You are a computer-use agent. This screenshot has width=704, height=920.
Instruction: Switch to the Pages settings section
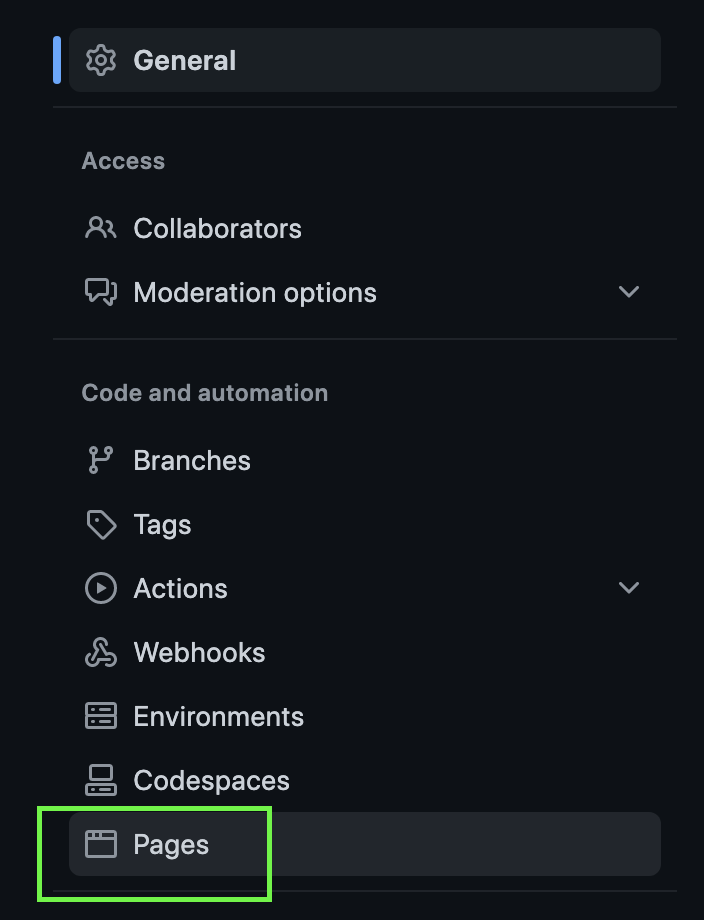point(170,844)
